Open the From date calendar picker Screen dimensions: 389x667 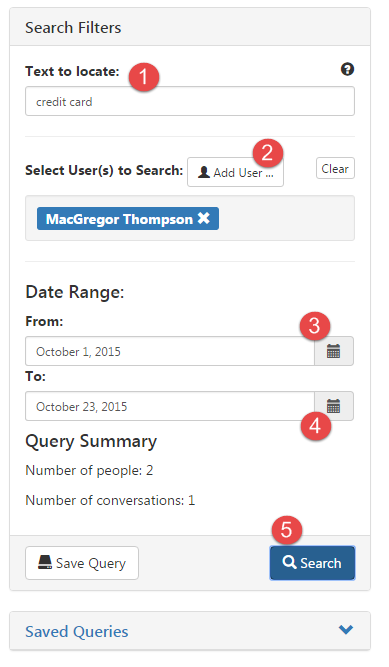tap(334, 351)
